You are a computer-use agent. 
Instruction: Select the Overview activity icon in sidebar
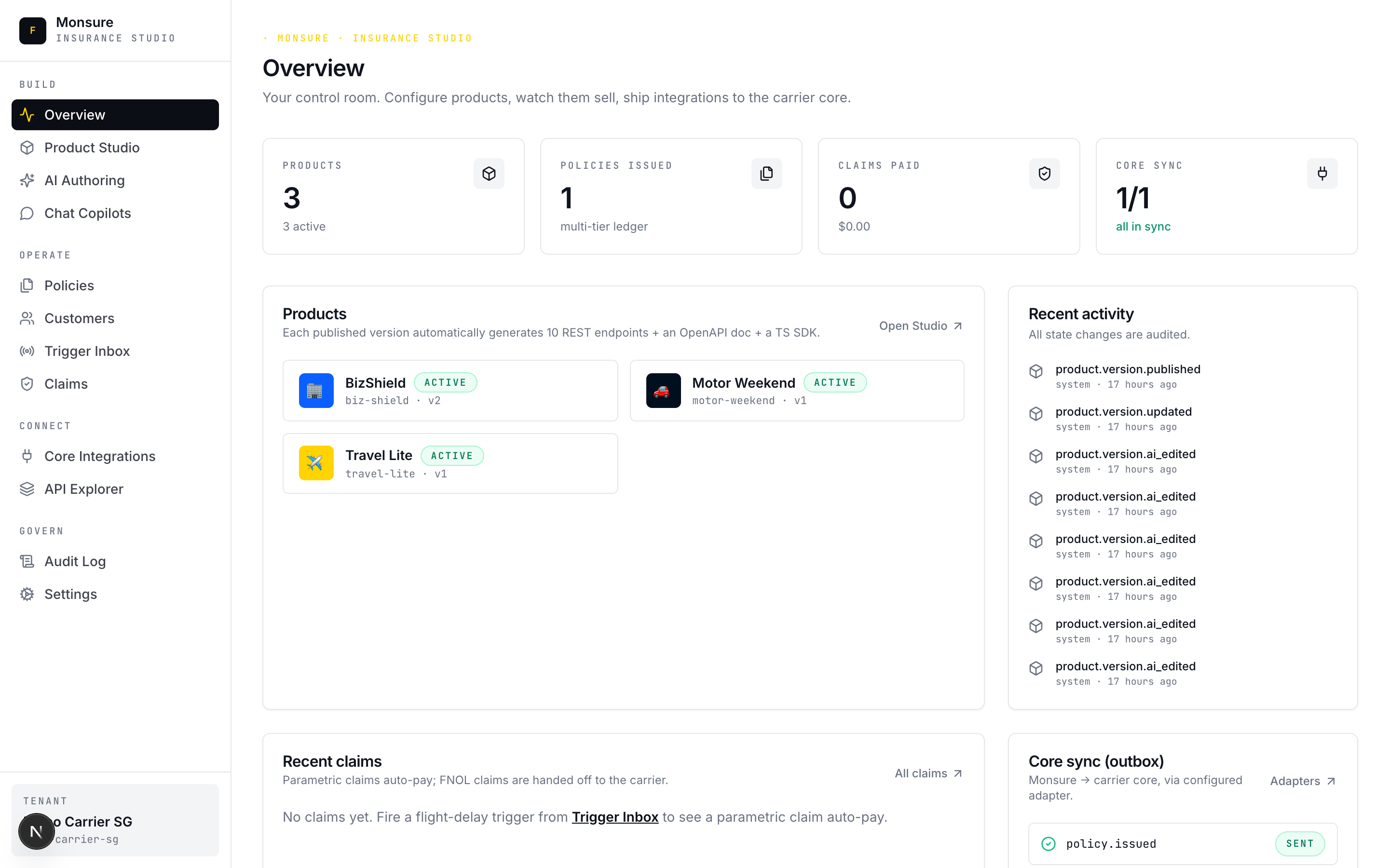tap(27, 115)
